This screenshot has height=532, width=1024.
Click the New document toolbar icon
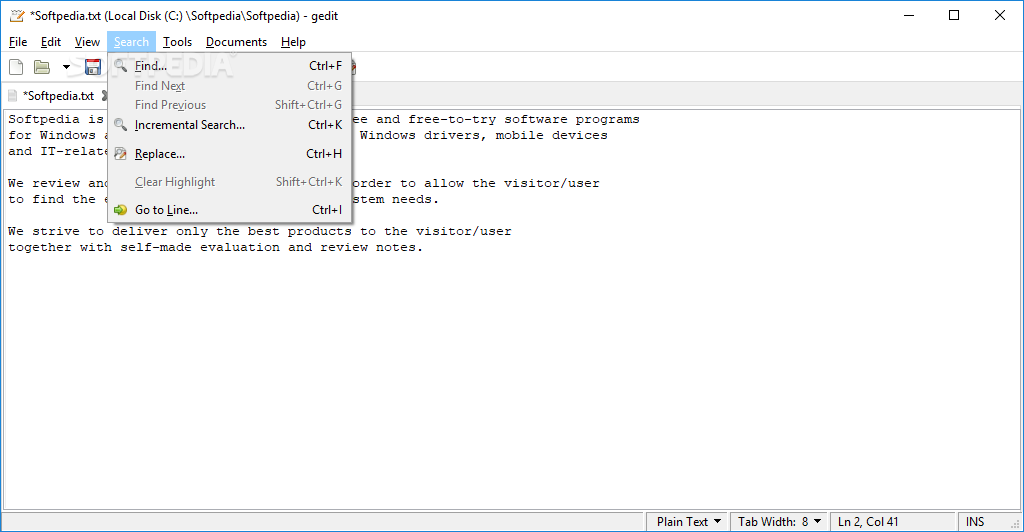pos(16,67)
